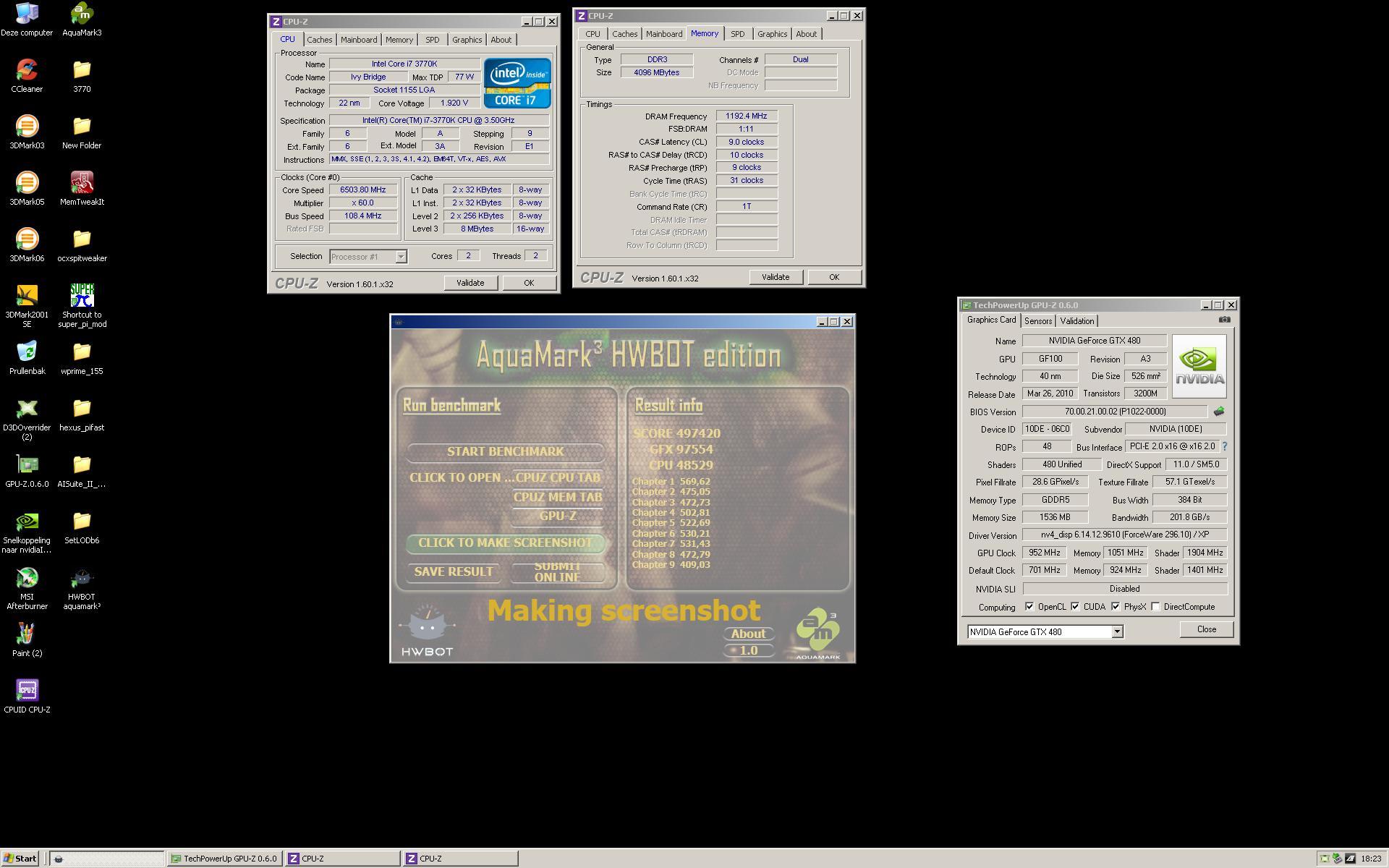Screen dimensions: 1389x868
Task: Launch HWBOT aquamark3 desktop icon
Action: (82, 587)
